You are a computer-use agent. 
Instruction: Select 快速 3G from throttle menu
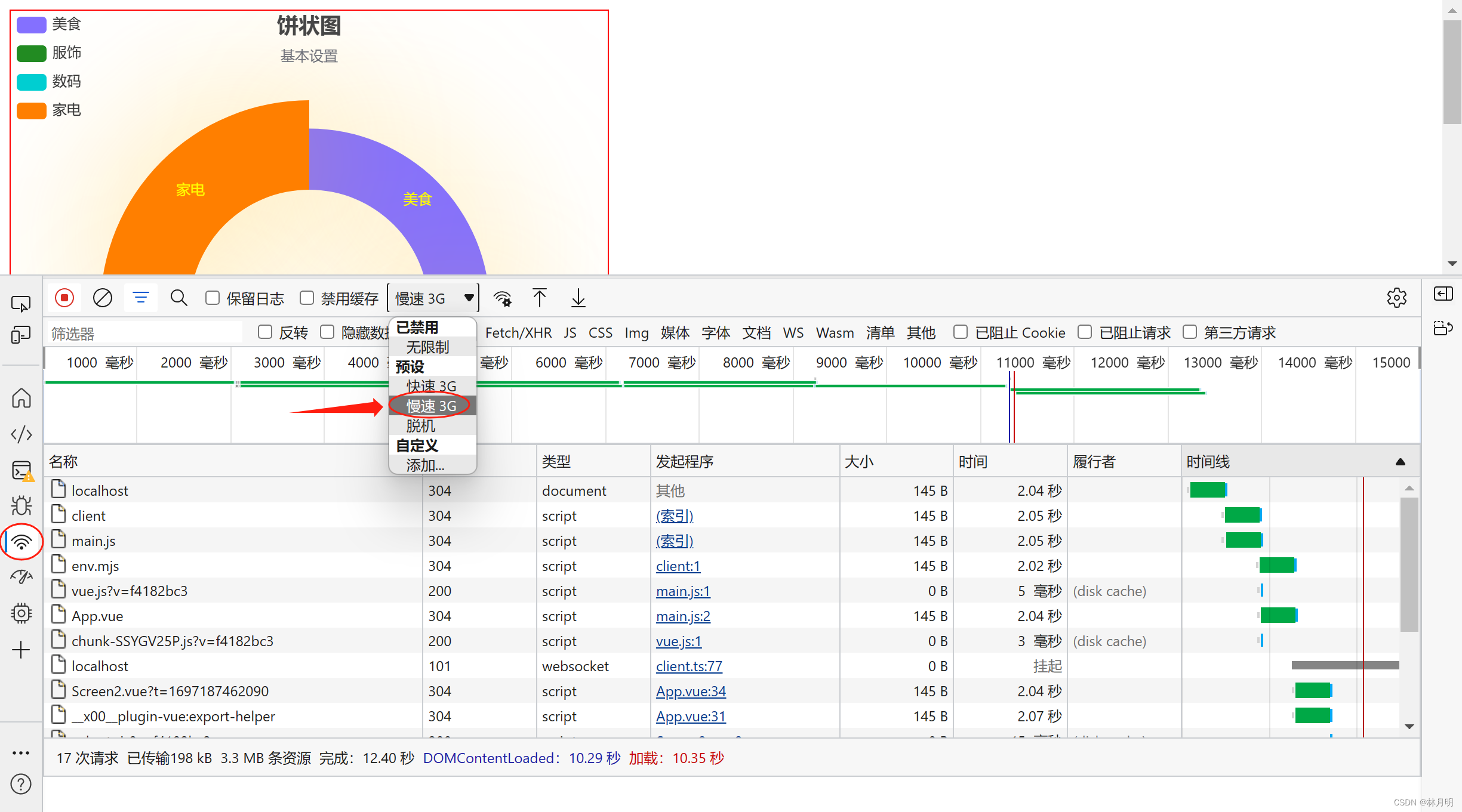click(431, 386)
